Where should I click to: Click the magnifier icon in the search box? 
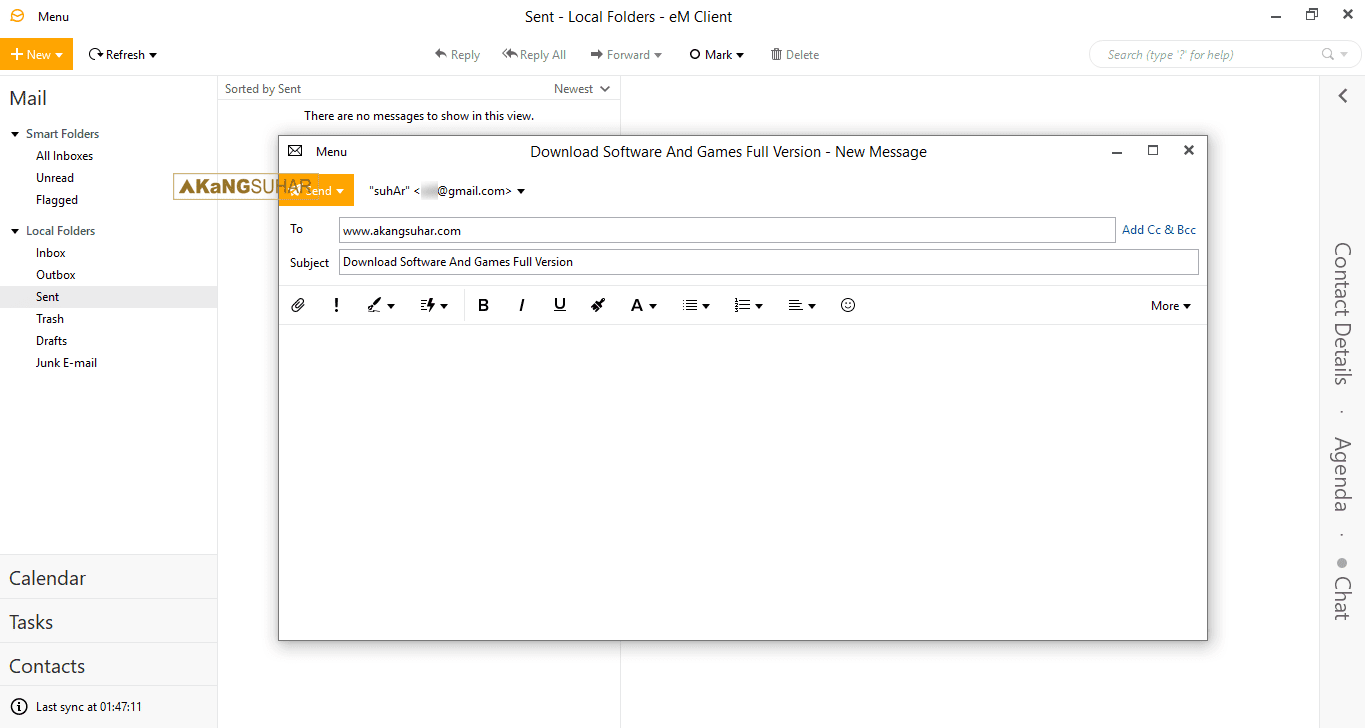1328,55
